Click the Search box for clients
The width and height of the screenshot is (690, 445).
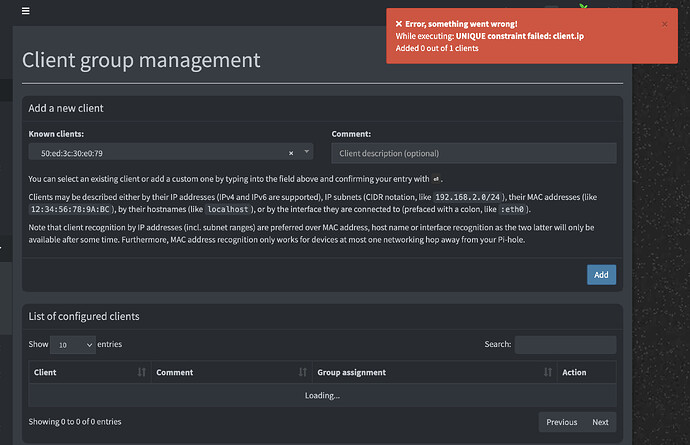coord(565,345)
